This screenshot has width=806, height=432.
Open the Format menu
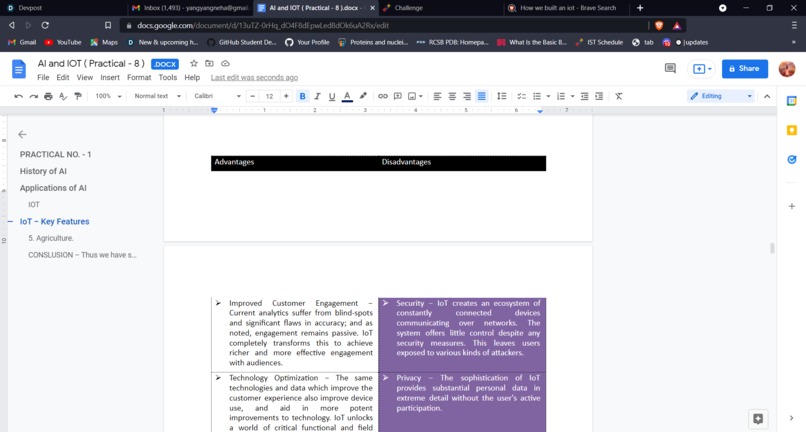tap(139, 78)
